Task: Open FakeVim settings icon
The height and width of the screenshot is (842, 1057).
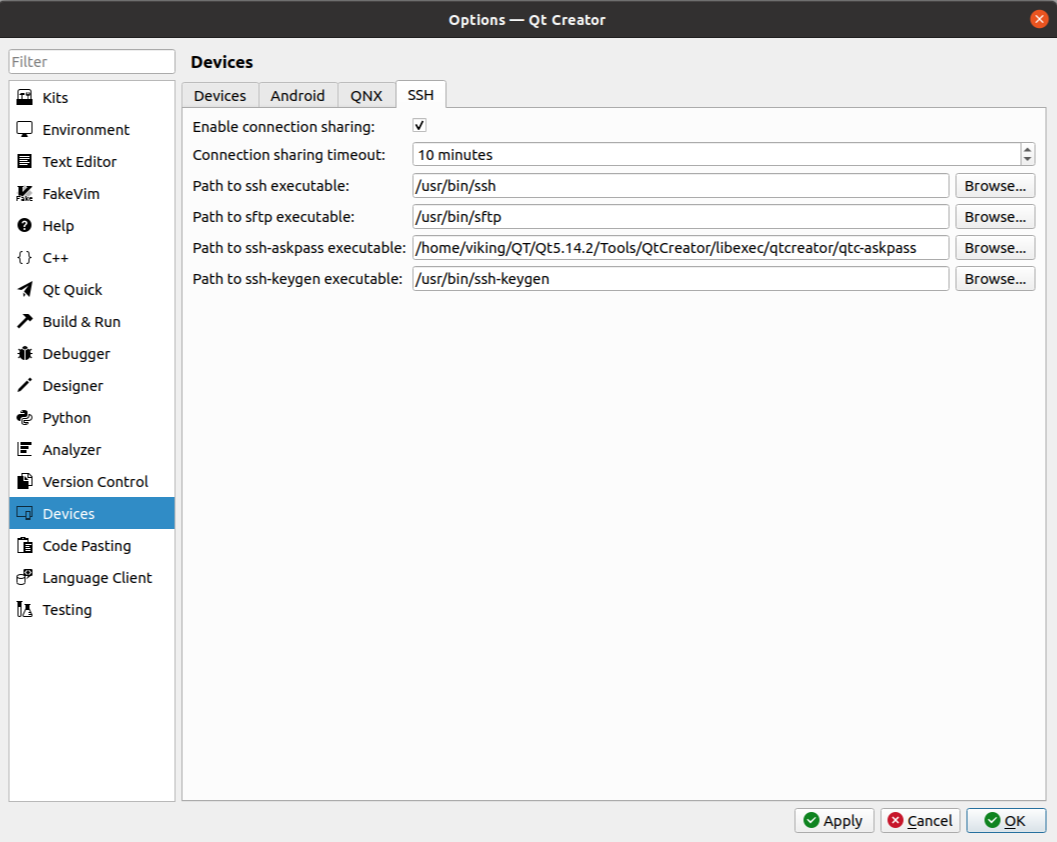Action: (x=24, y=193)
